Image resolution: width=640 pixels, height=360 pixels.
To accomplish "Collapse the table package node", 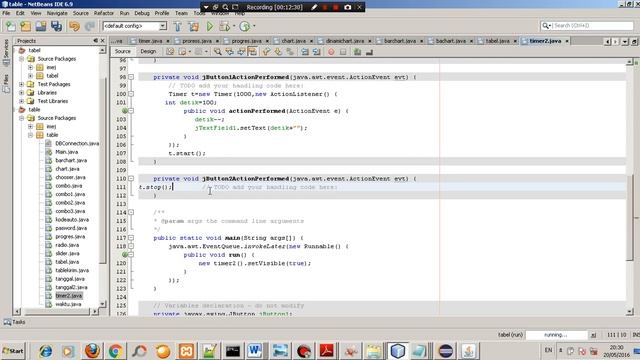I will tap(31, 135).
